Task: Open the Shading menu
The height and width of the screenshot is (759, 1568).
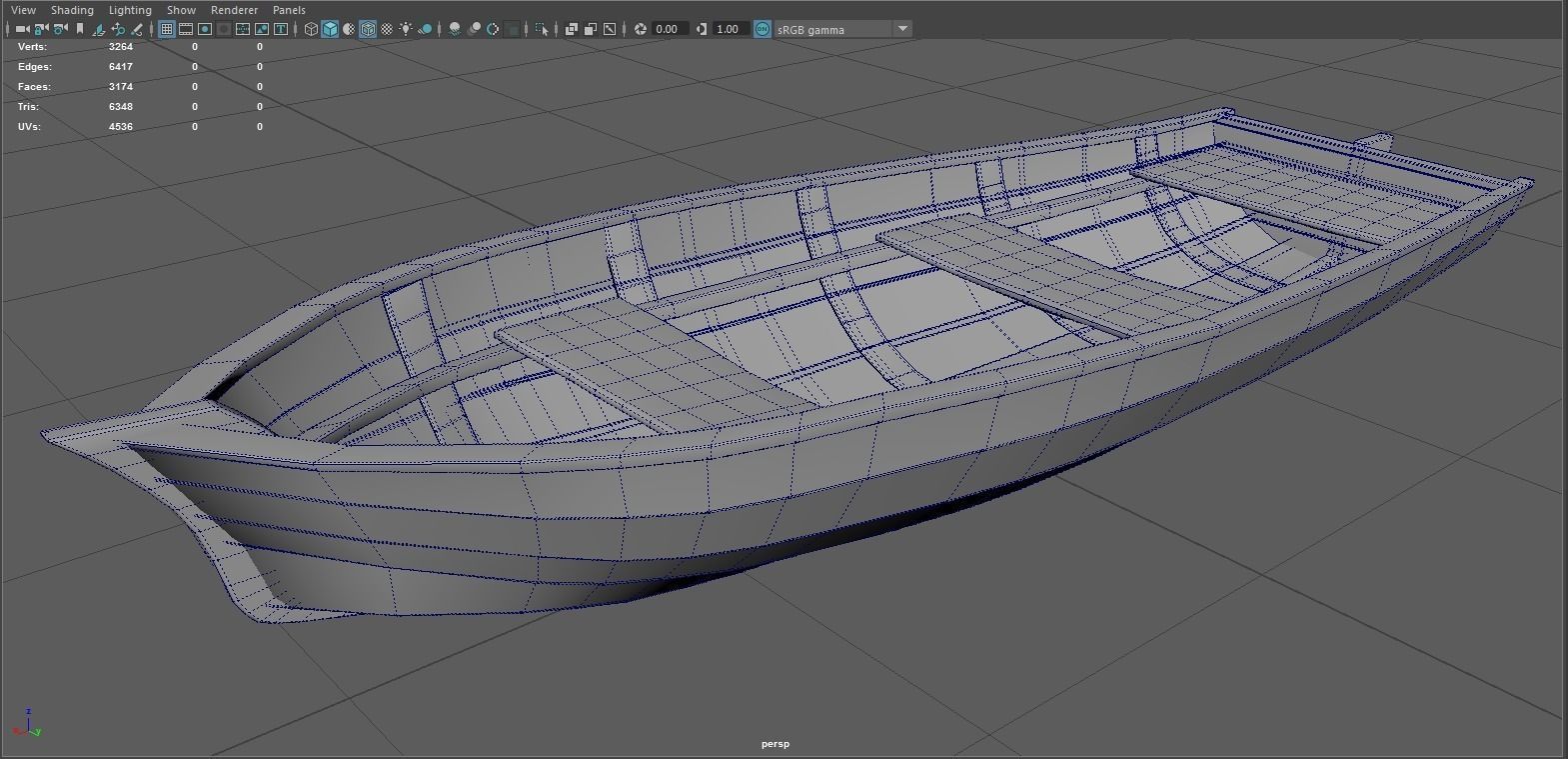Action: click(72, 10)
